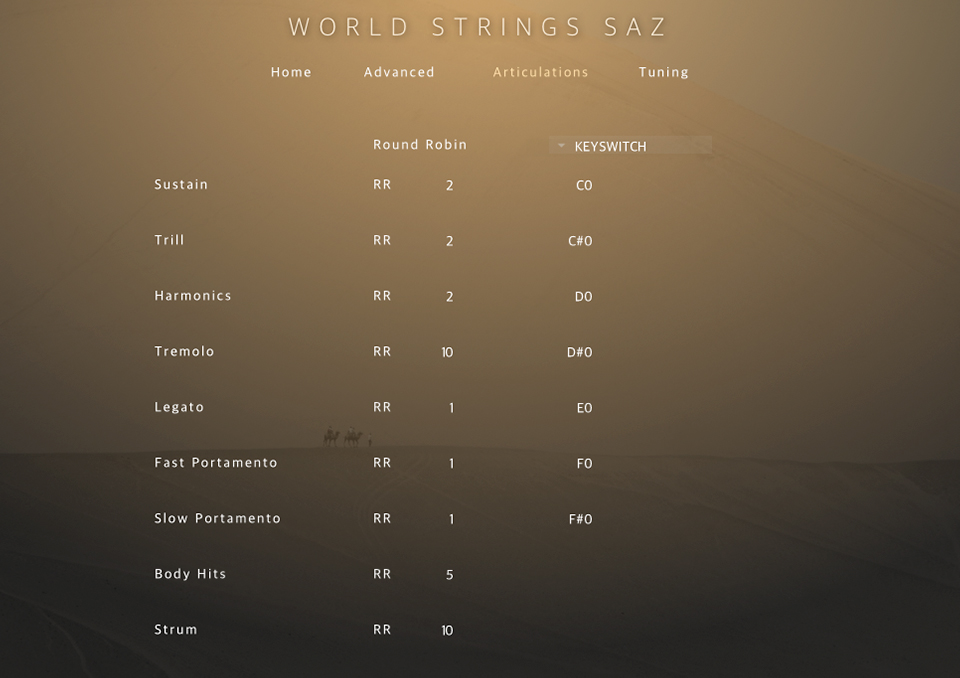960x678 pixels.
Task: Click the Strum articulation label
Action: pos(176,630)
